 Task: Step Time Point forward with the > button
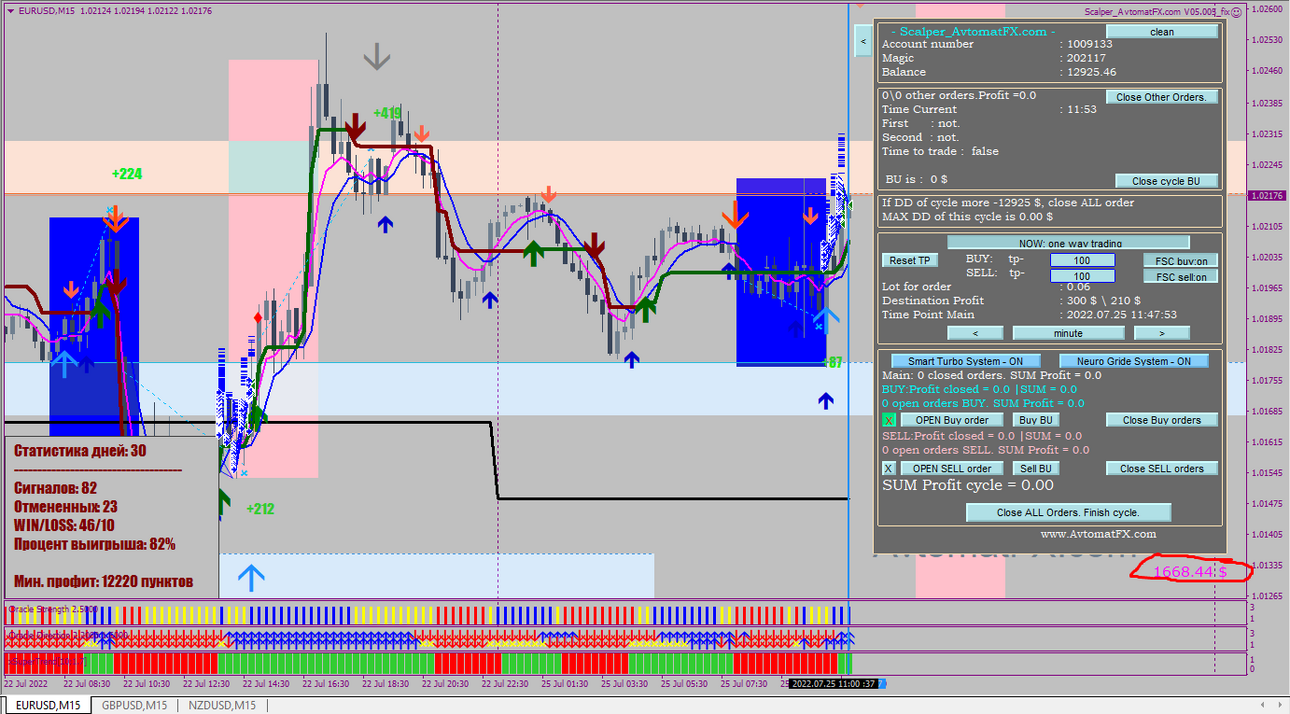pos(1161,333)
